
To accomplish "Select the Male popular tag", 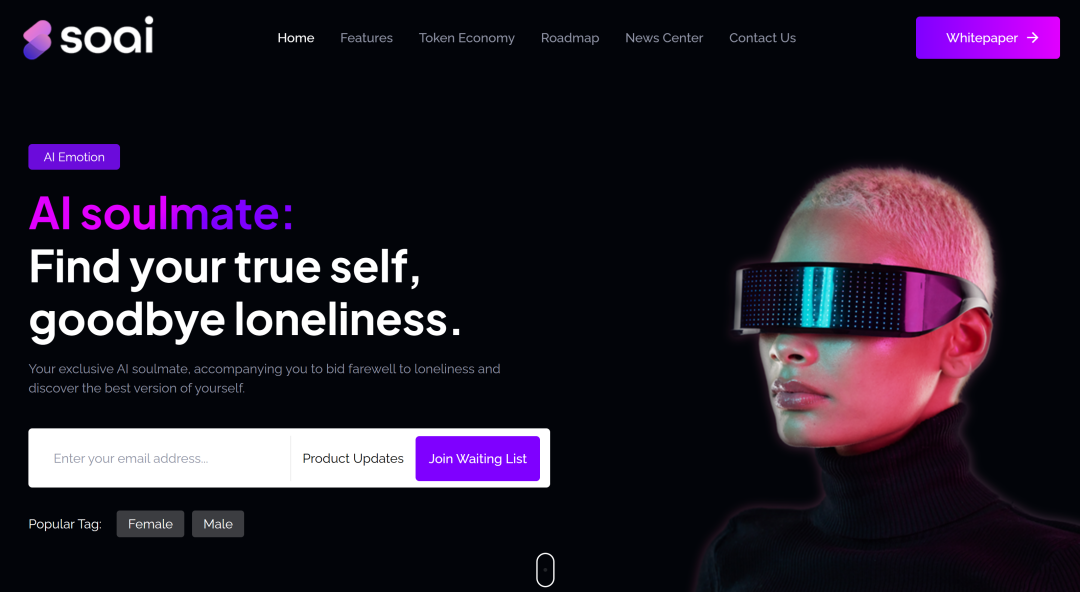I will [218, 524].
